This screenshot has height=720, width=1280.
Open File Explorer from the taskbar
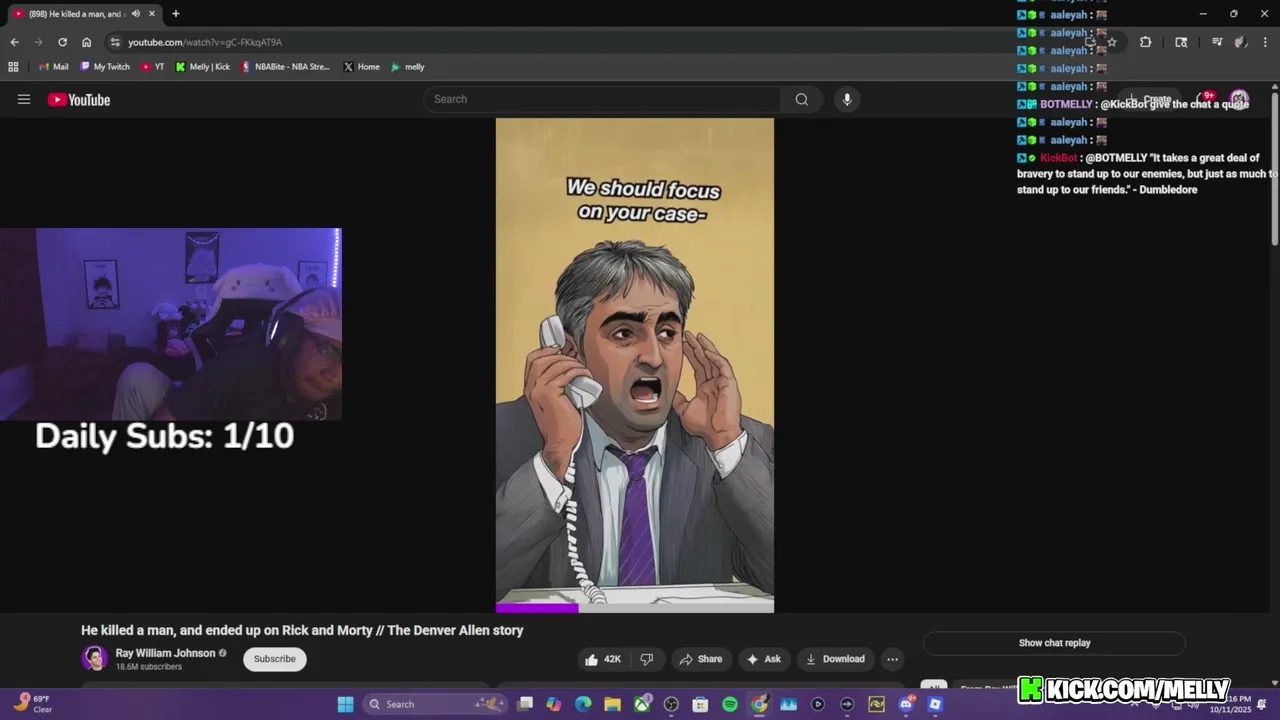pos(612,704)
